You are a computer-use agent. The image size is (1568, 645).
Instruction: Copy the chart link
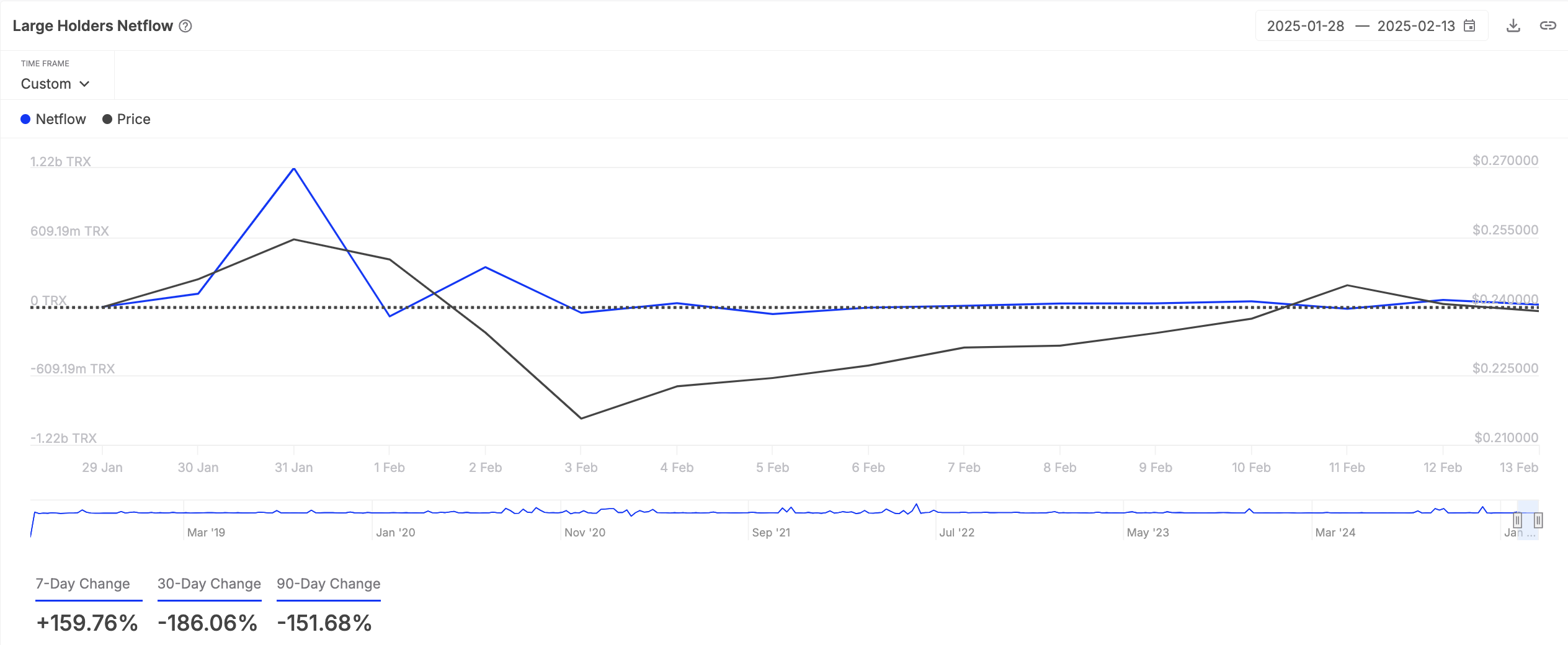click(1548, 26)
